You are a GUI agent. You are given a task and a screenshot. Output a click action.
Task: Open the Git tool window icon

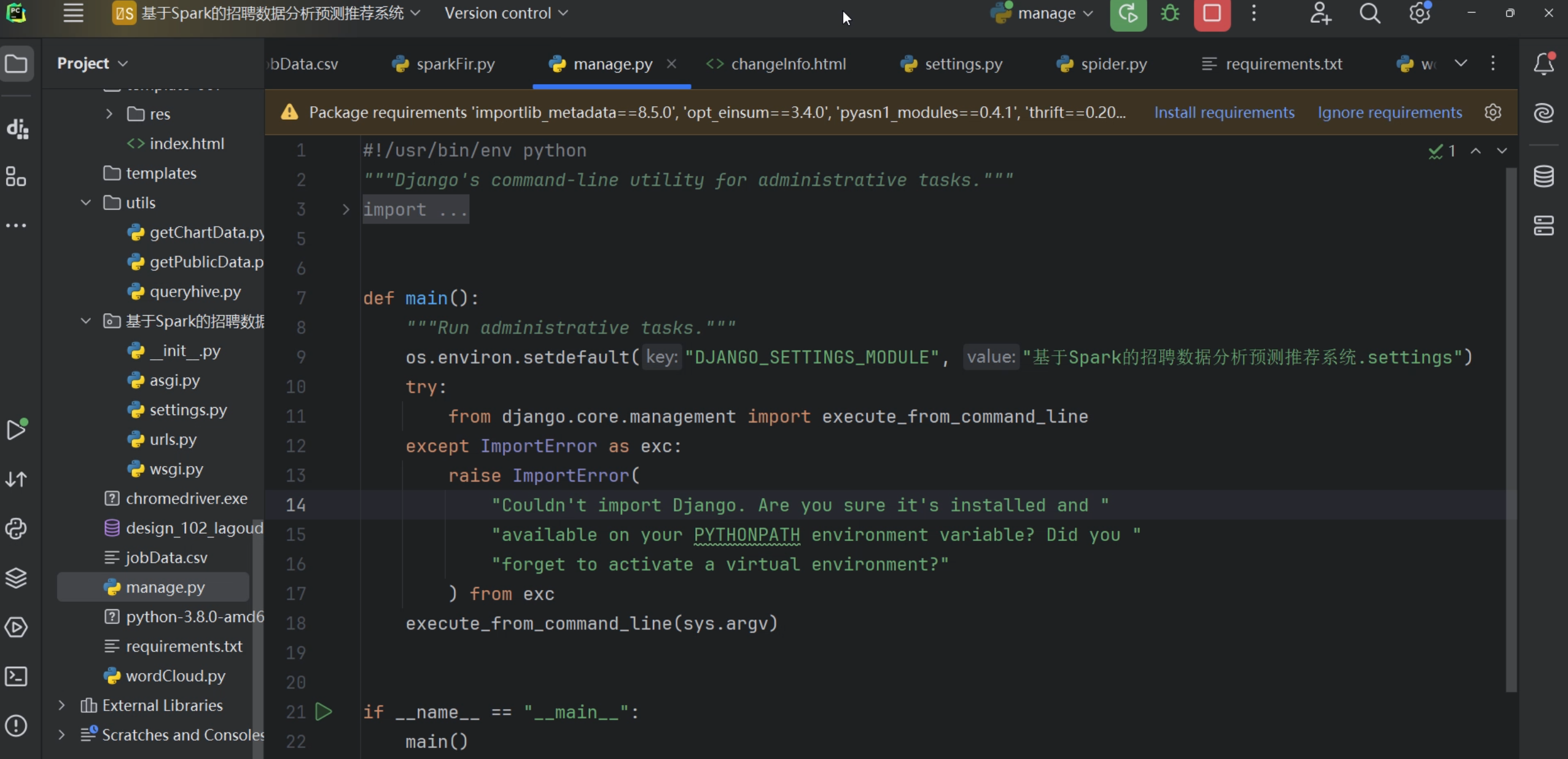coord(17,479)
